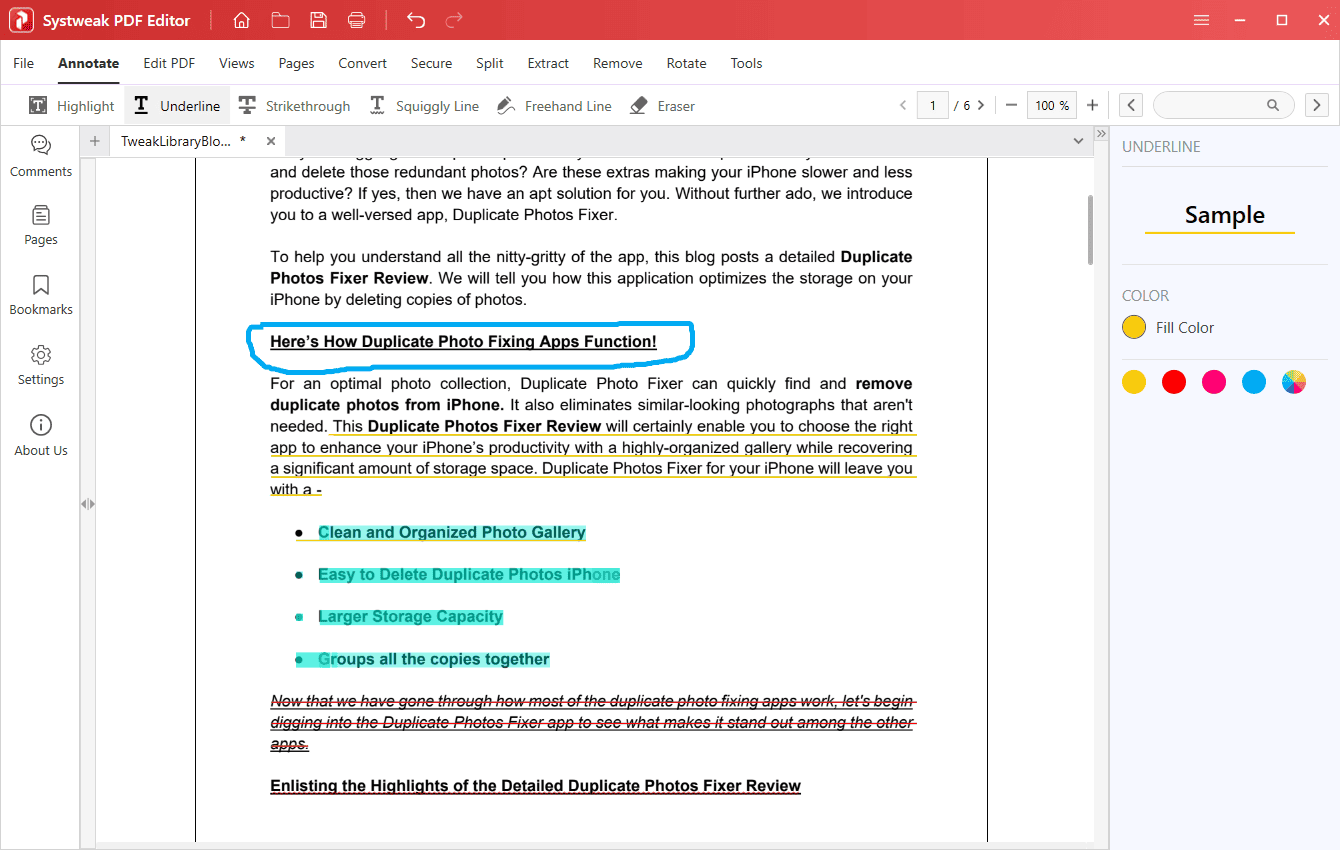Collapse the right properties panel
Viewport: 1340px width, 850px height.
1102,134
